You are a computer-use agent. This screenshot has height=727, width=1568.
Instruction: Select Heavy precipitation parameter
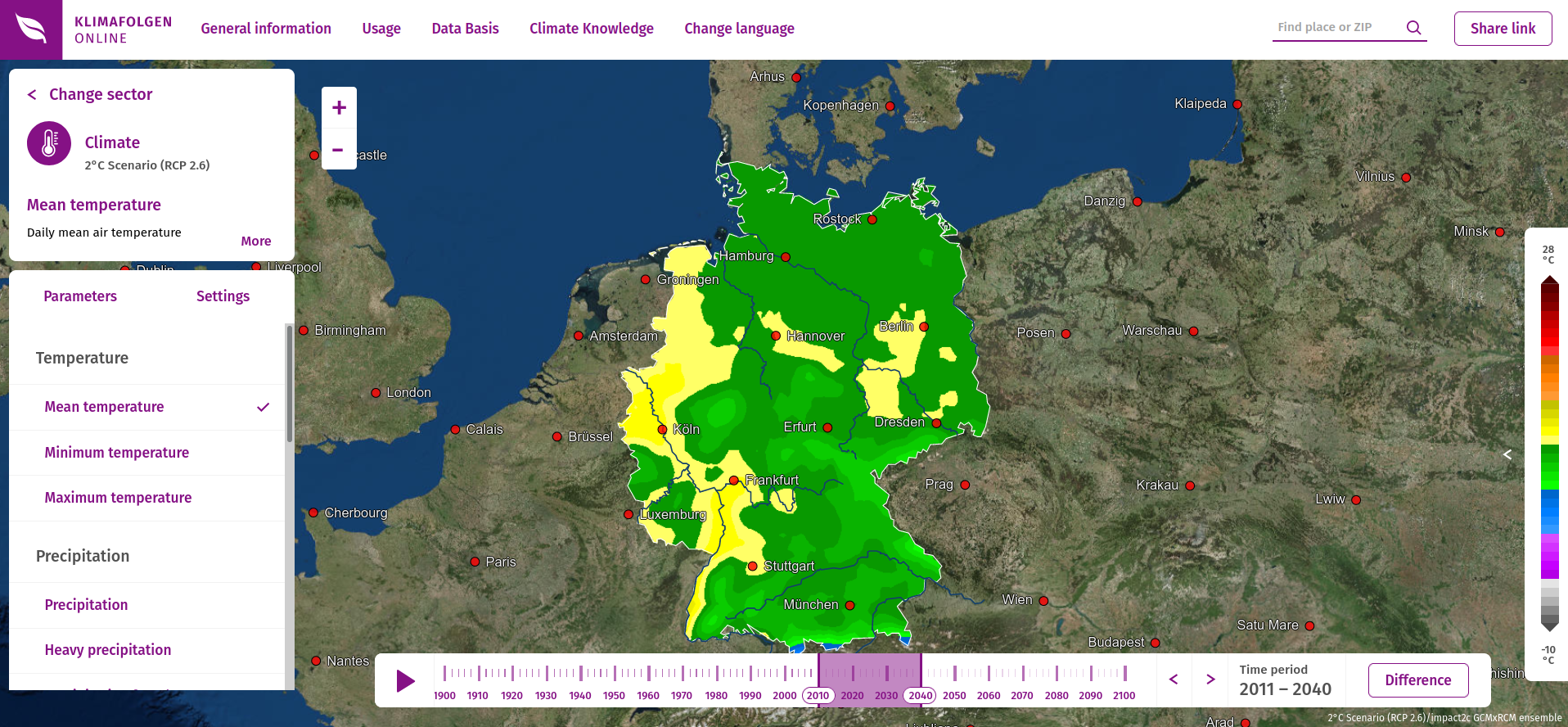tap(108, 650)
